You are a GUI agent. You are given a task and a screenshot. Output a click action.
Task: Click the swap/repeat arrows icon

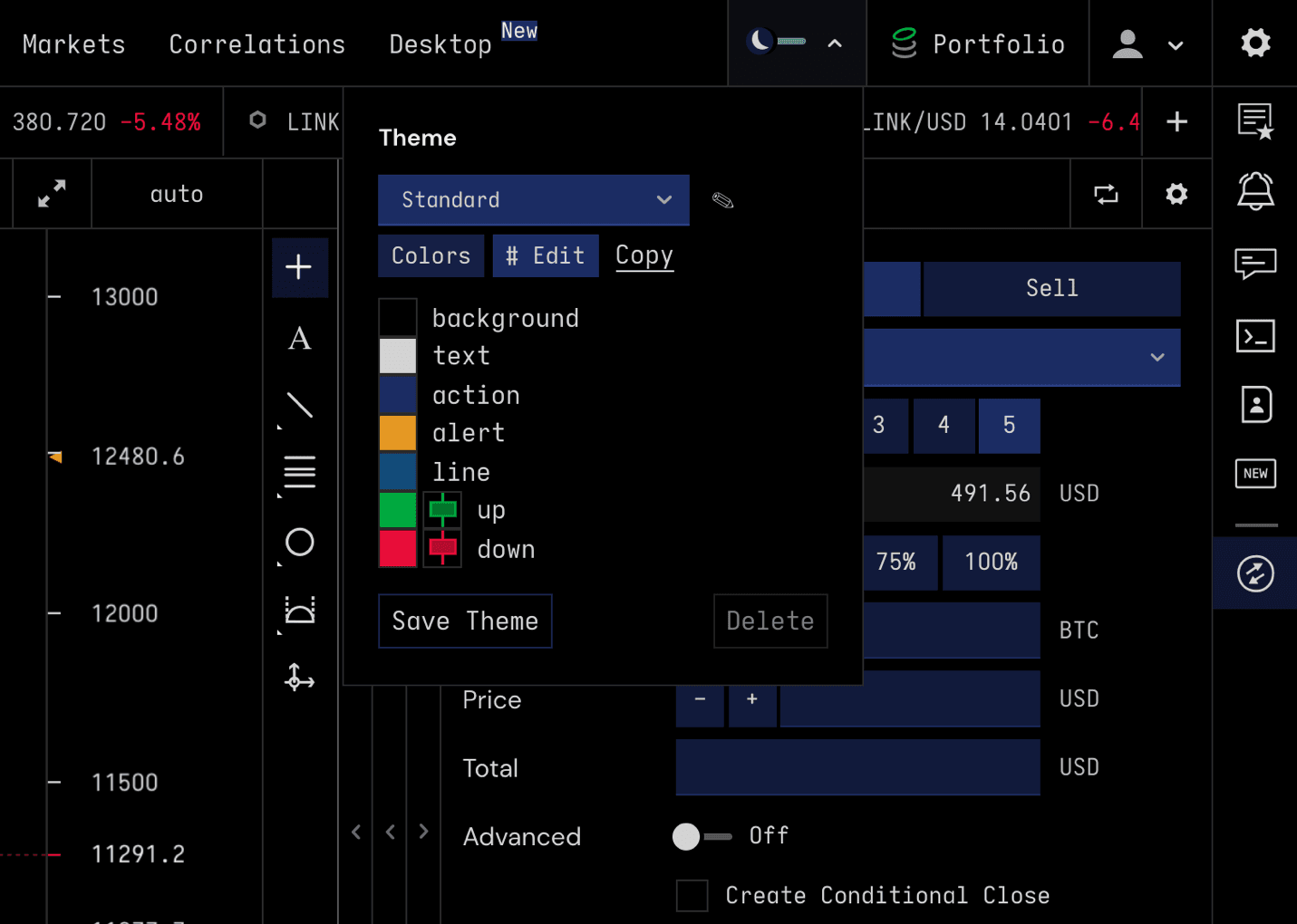[1106, 194]
